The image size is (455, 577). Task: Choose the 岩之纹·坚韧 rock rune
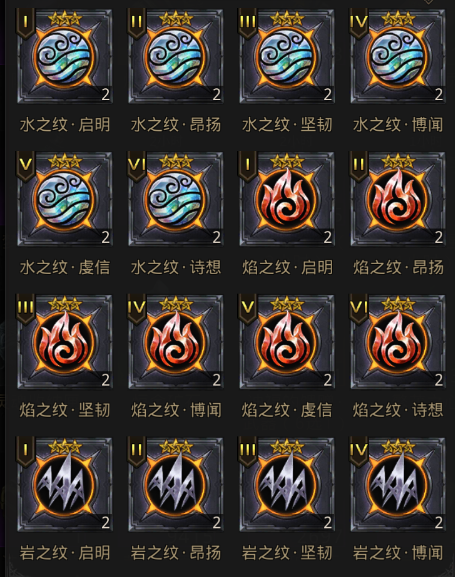pos(287,485)
